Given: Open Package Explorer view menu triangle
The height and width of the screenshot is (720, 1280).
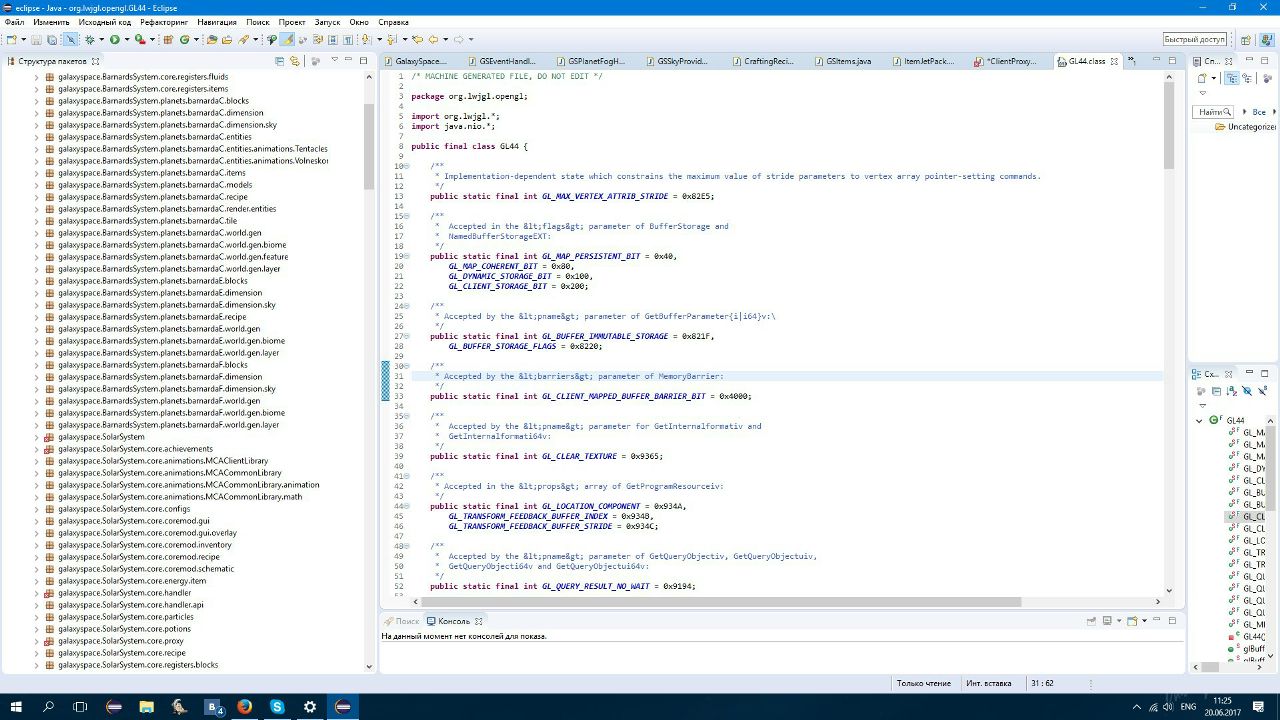Looking at the screenshot, I should 335,60.
